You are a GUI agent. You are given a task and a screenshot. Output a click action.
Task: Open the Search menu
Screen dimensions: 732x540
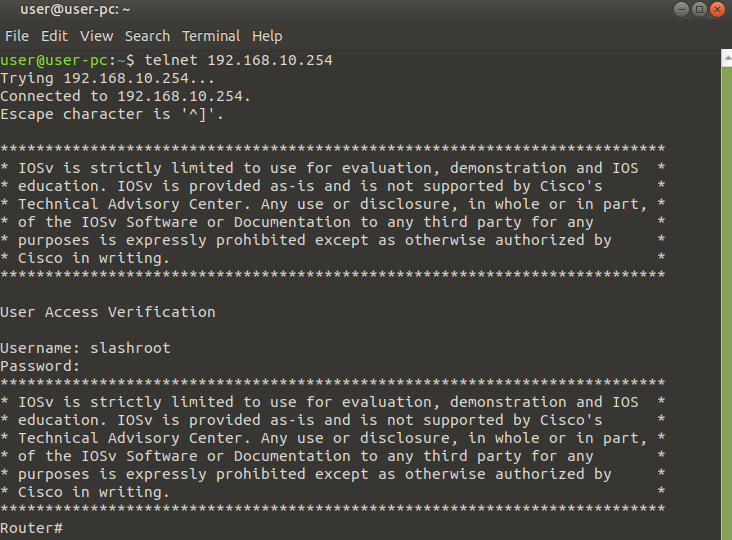[147, 36]
